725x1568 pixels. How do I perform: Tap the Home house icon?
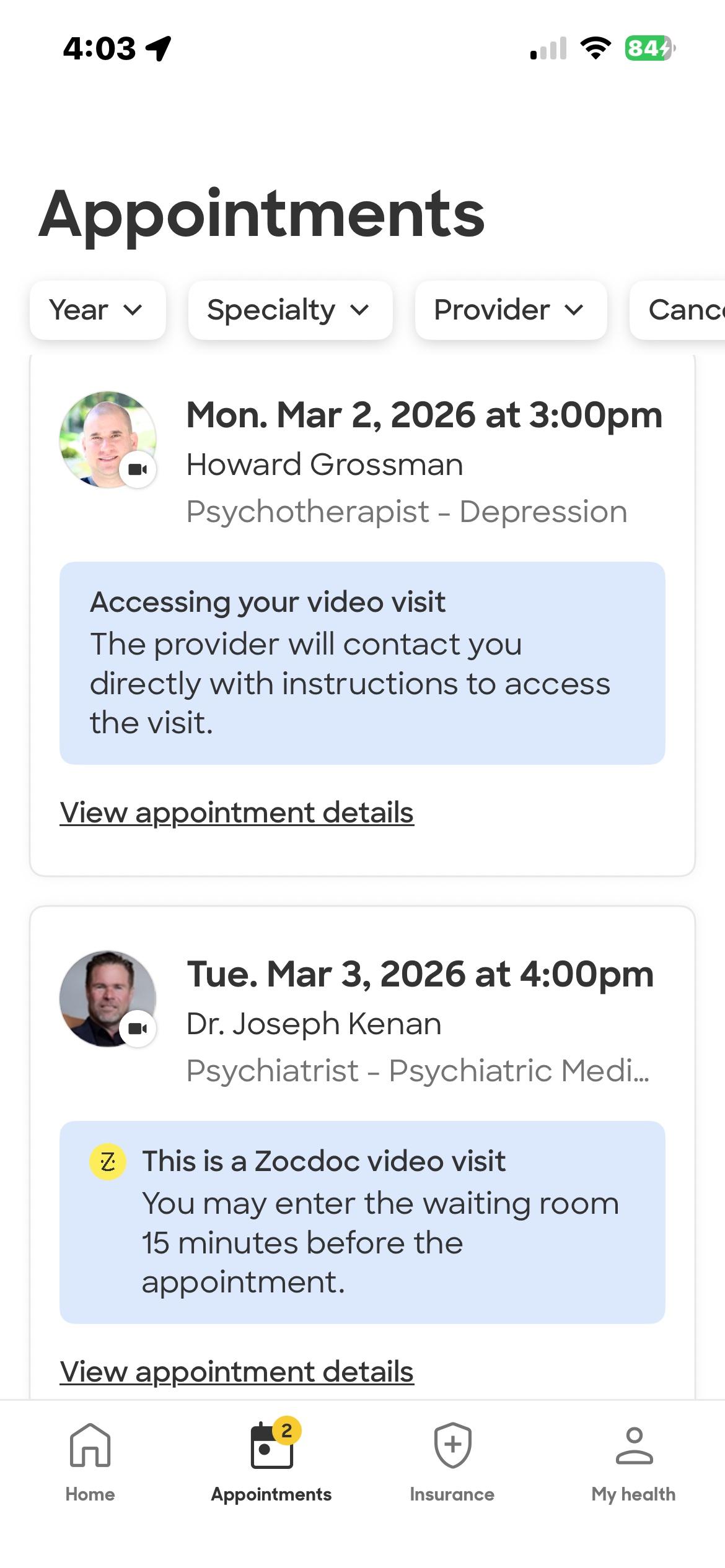(90, 1445)
